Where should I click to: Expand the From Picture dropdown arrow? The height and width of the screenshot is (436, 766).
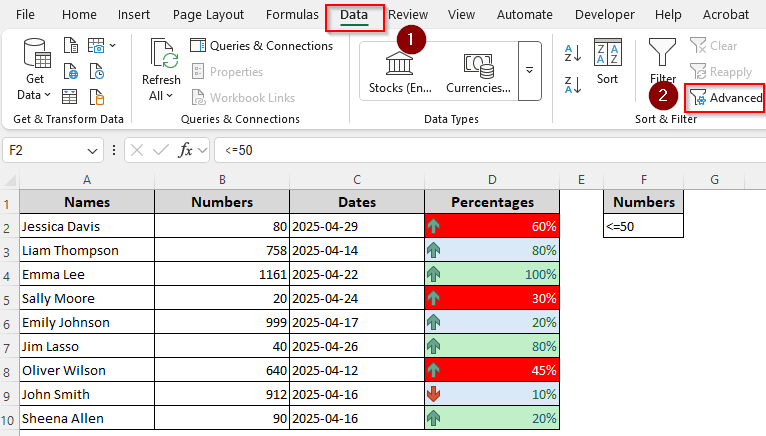pos(113,45)
